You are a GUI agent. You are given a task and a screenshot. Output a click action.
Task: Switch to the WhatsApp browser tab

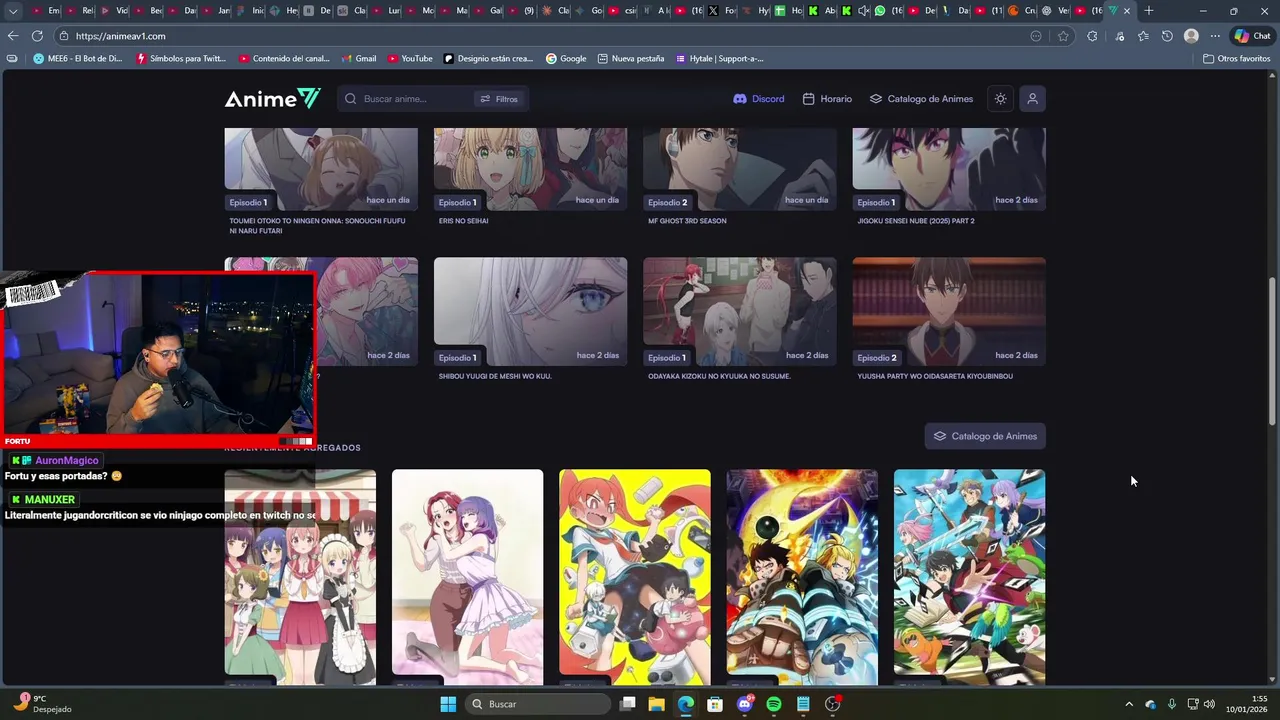tap(887, 11)
